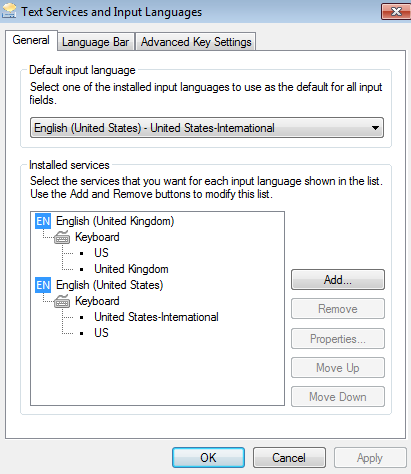Select Keyboard node under English (United States)
This screenshot has width=411, height=474.
pos(97,301)
